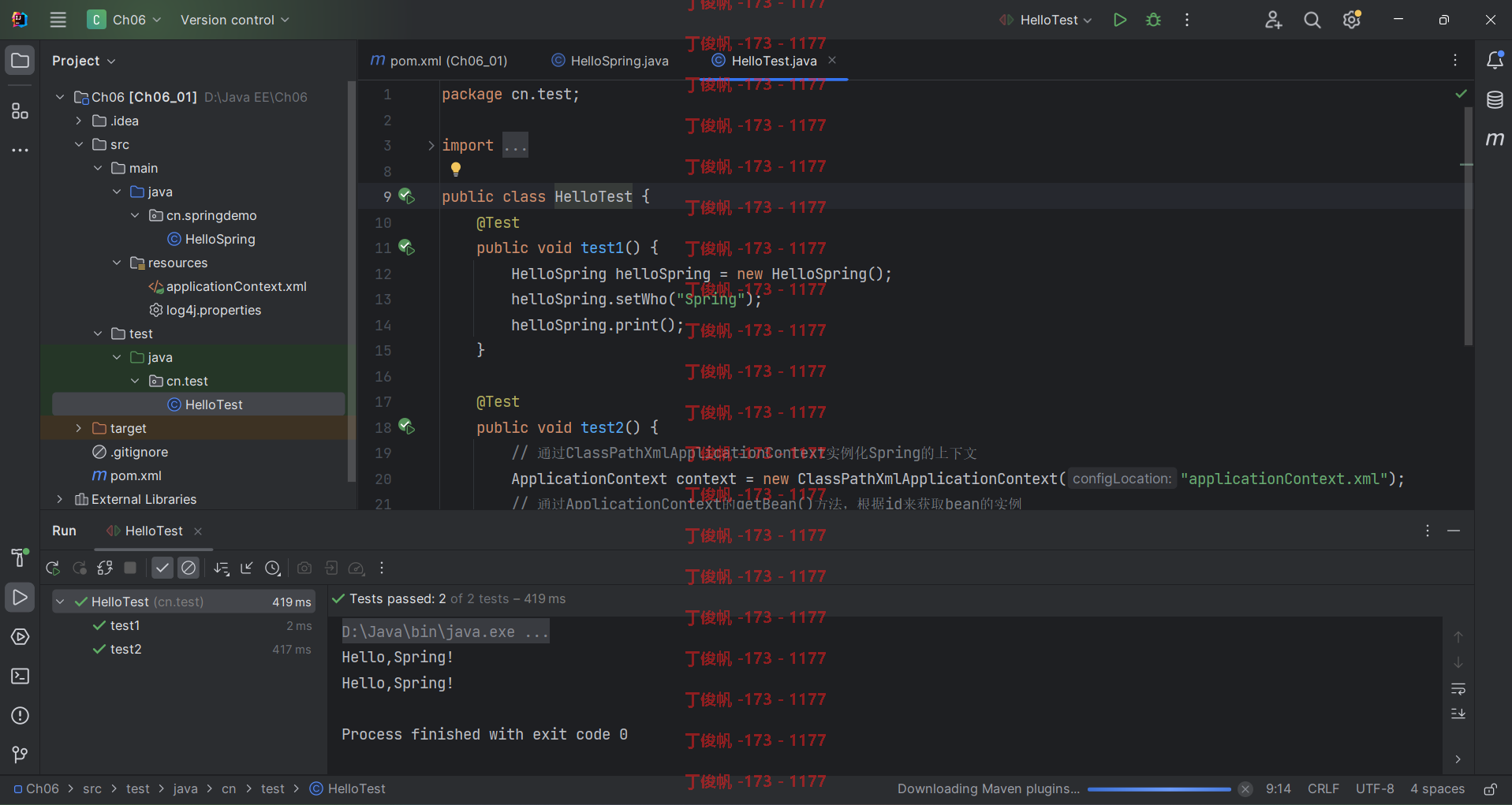Open the Problems tool window

point(21,716)
